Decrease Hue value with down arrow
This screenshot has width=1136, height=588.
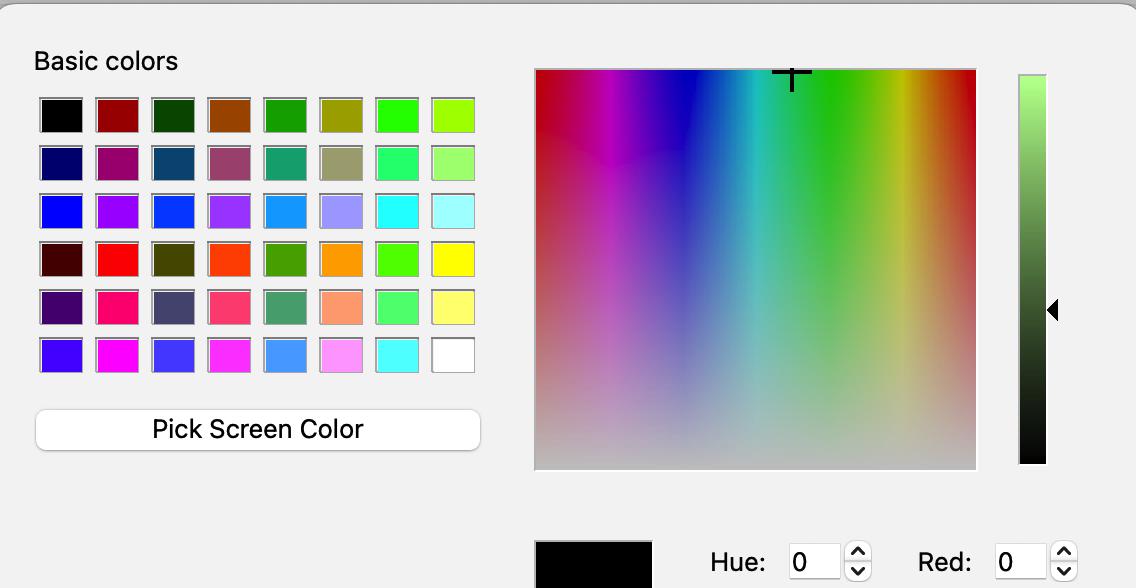(858, 571)
